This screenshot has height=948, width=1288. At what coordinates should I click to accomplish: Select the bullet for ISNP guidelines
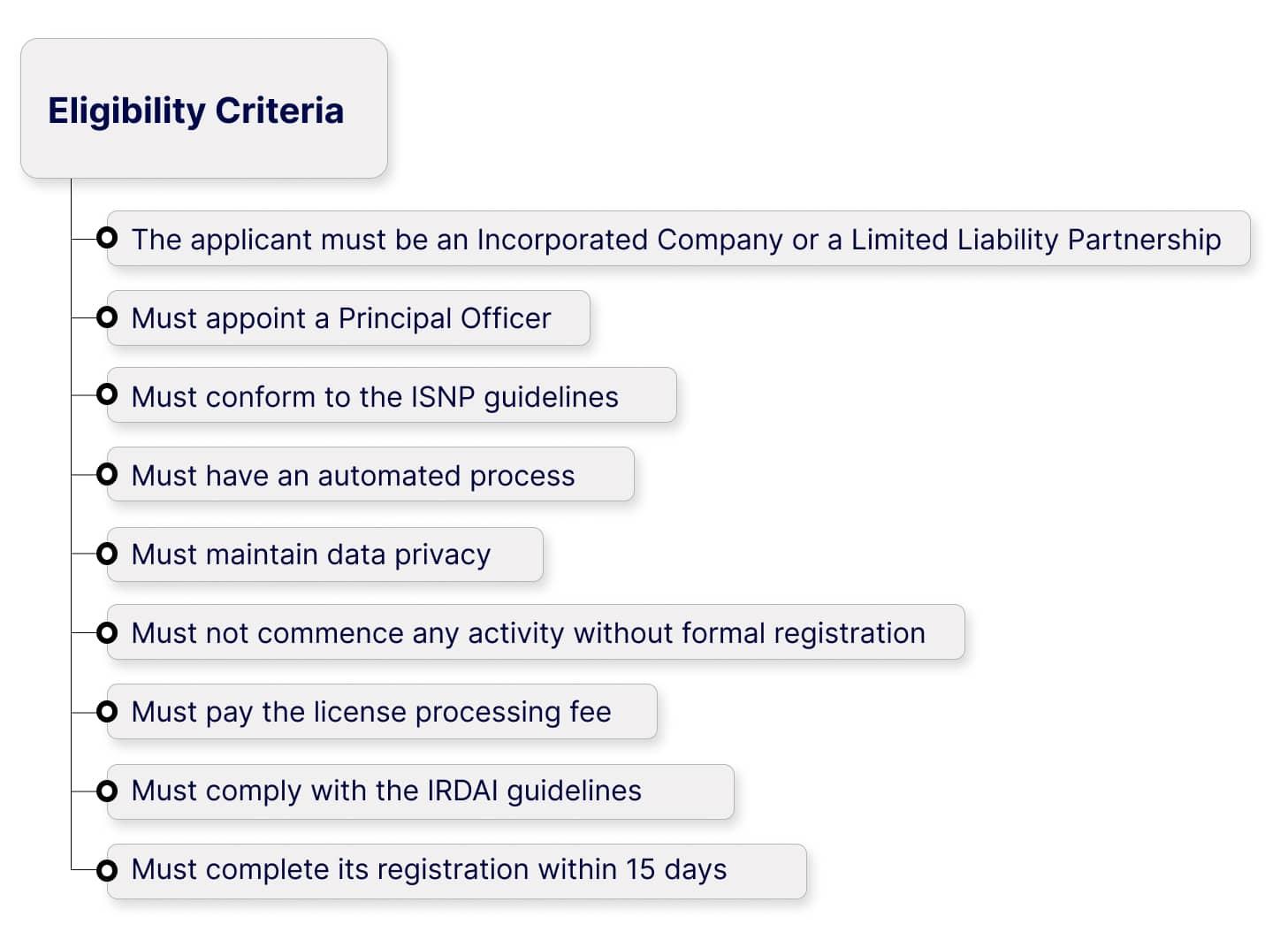[107, 394]
